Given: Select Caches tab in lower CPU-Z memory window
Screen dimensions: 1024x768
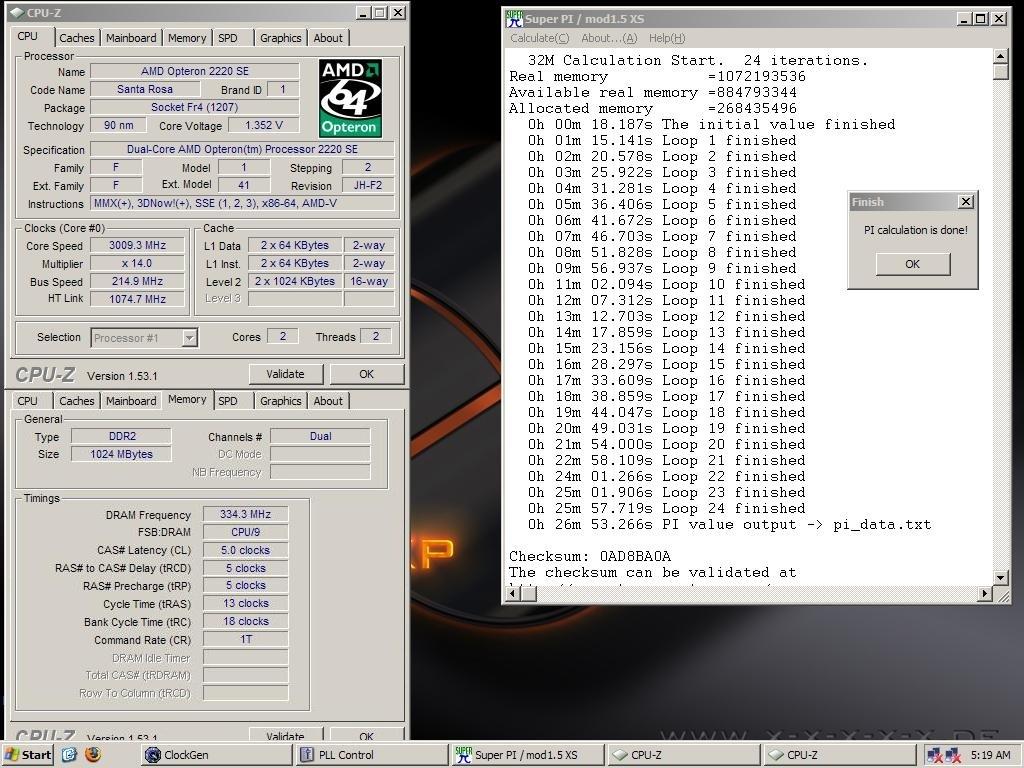Looking at the screenshot, I should click(x=76, y=401).
